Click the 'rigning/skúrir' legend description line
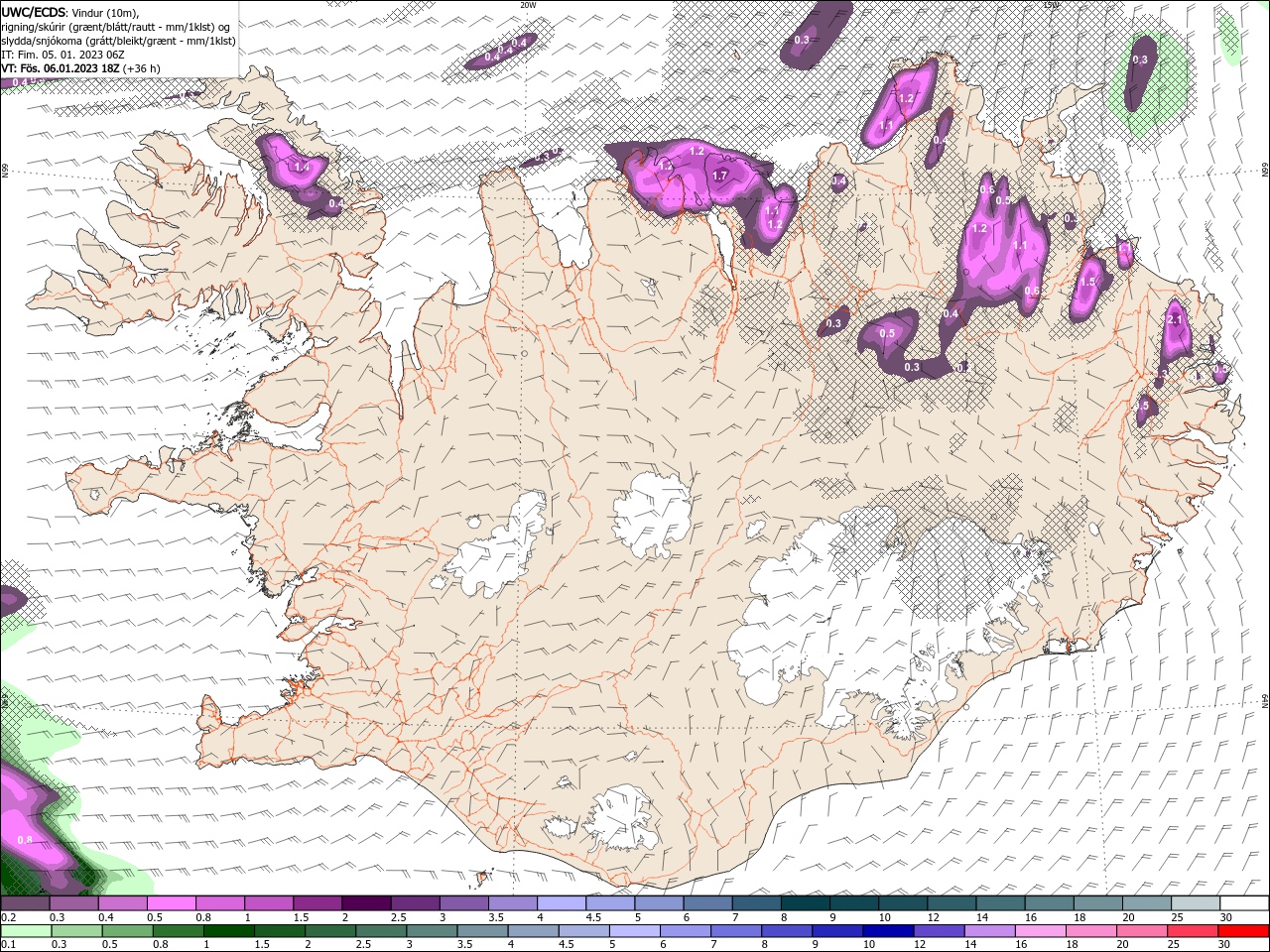The height and width of the screenshot is (952, 1270). (117, 27)
